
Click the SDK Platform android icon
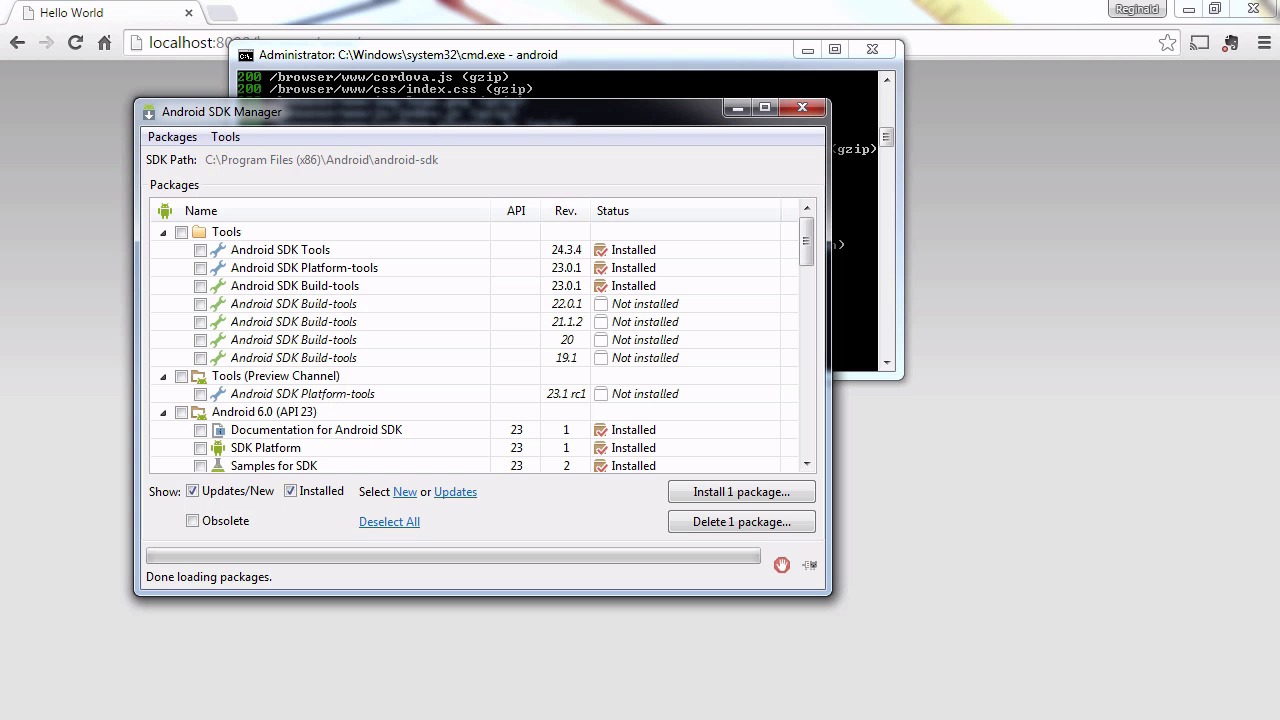(x=218, y=448)
